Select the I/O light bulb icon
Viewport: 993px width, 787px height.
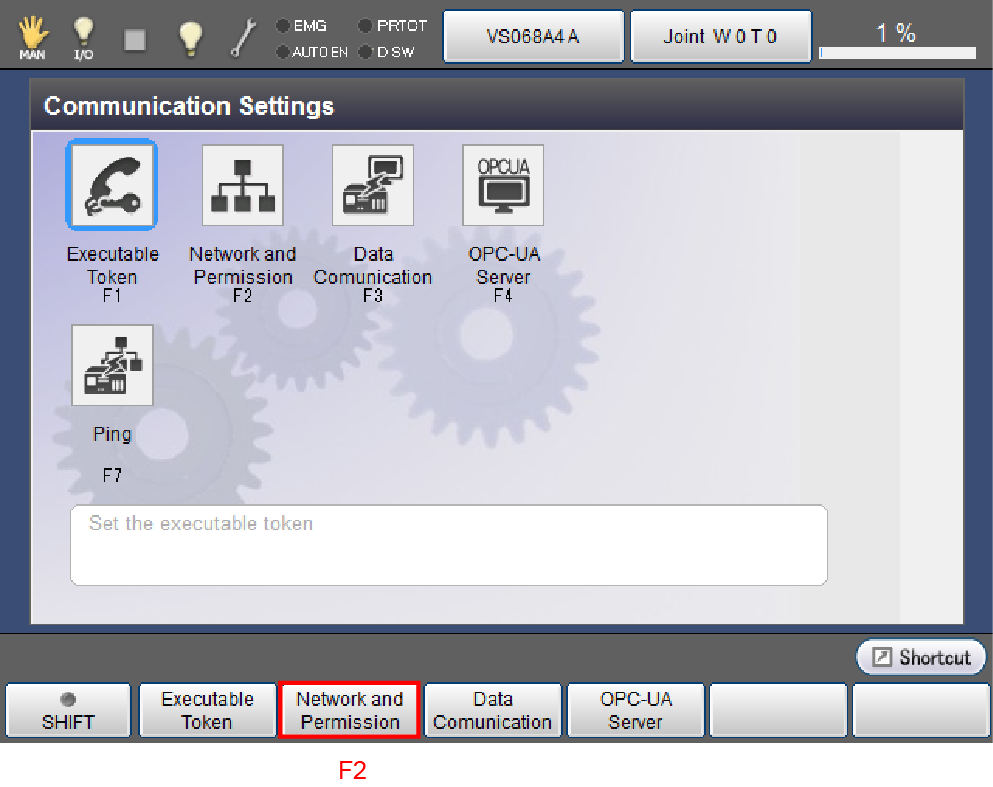coord(84,38)
